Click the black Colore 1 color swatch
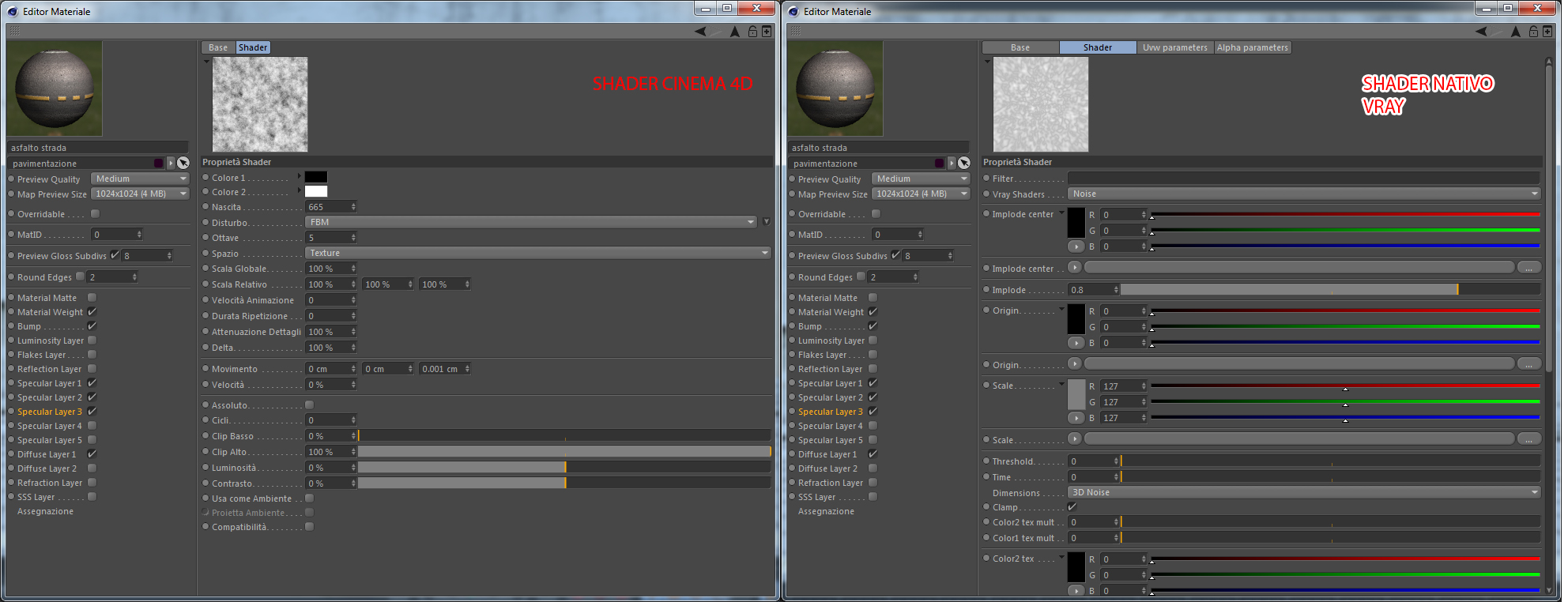This screenshot has height=602, width=1568. 316,177
